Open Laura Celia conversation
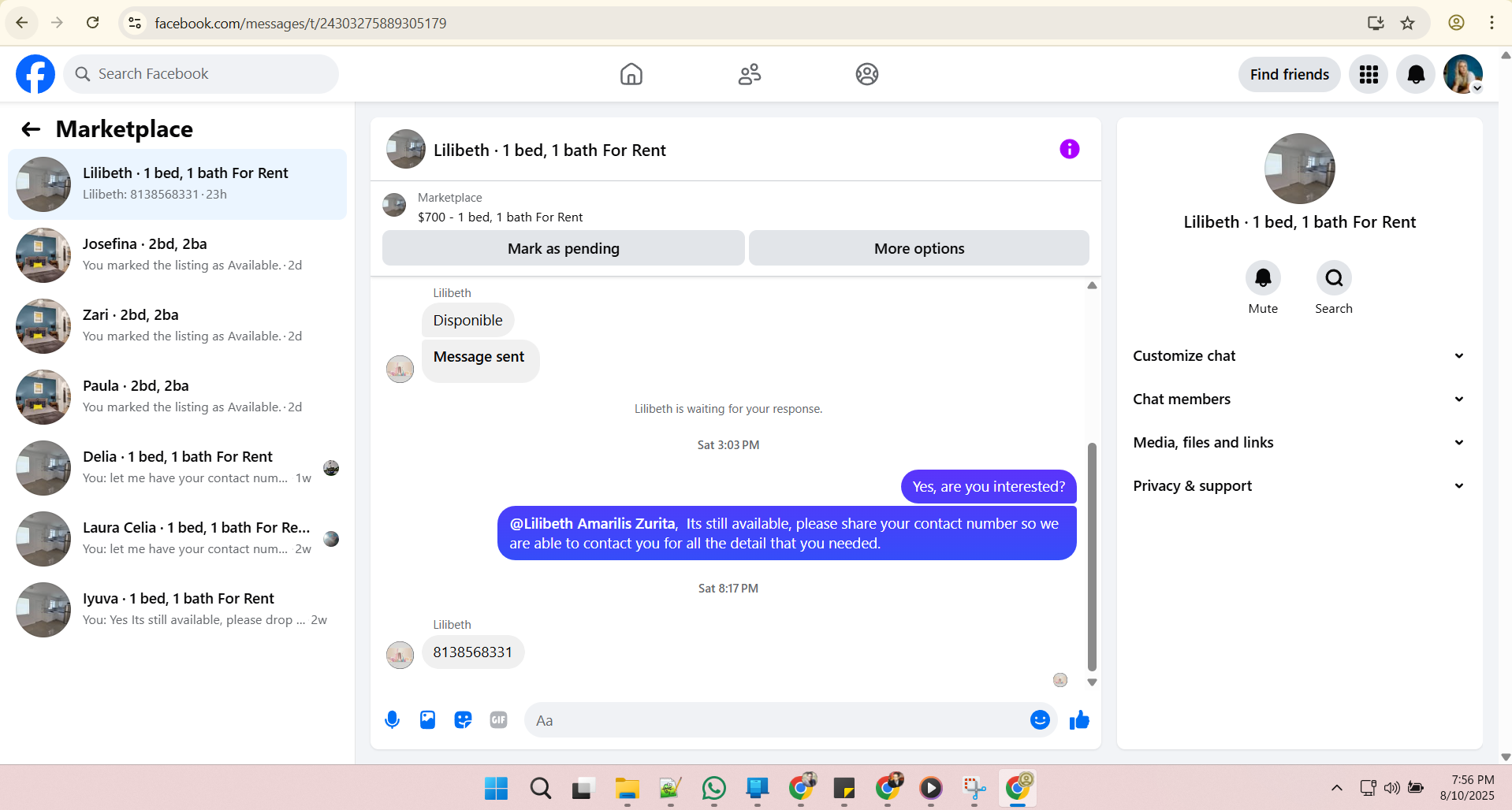Screen dimensions: 1512x810 point(177,539)
